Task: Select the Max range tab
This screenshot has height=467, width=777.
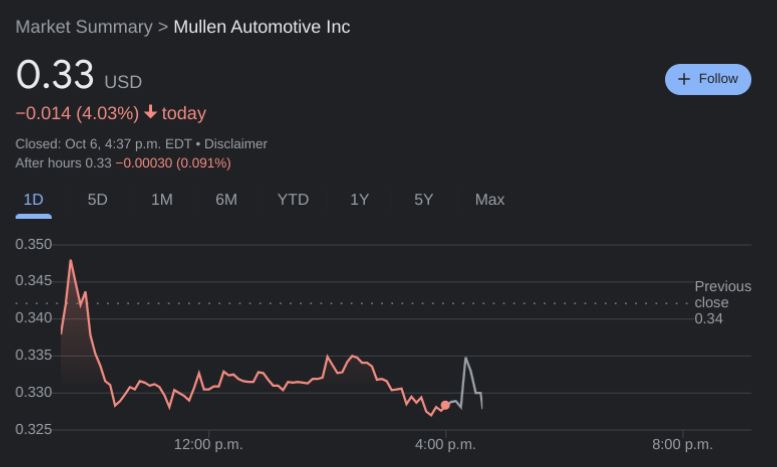Action: click(x=490, y=200)
